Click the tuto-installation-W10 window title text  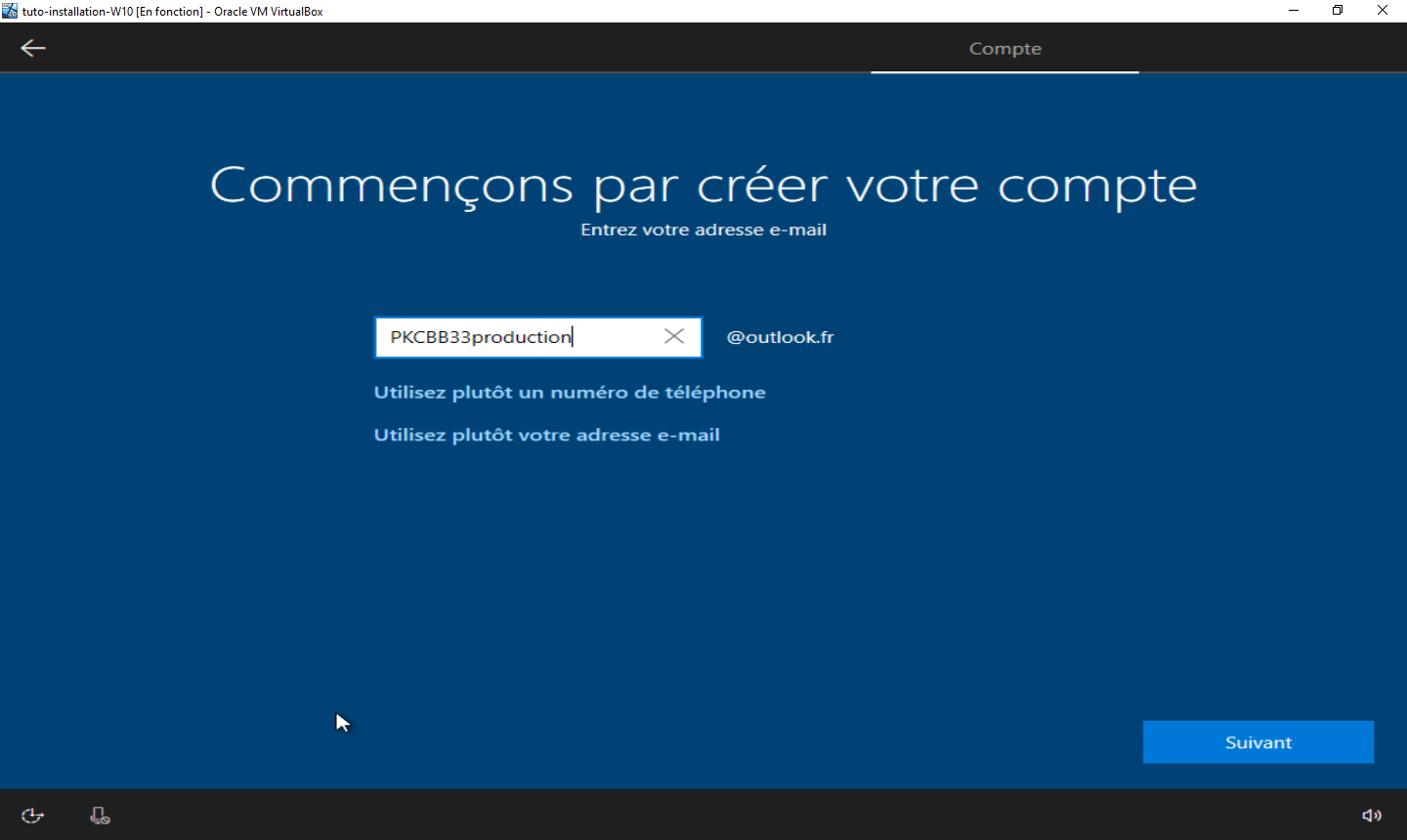click(172, 12)
